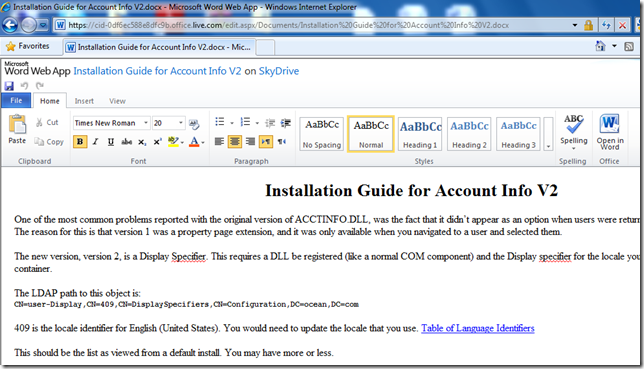Copy the selected text

point(49,142)
